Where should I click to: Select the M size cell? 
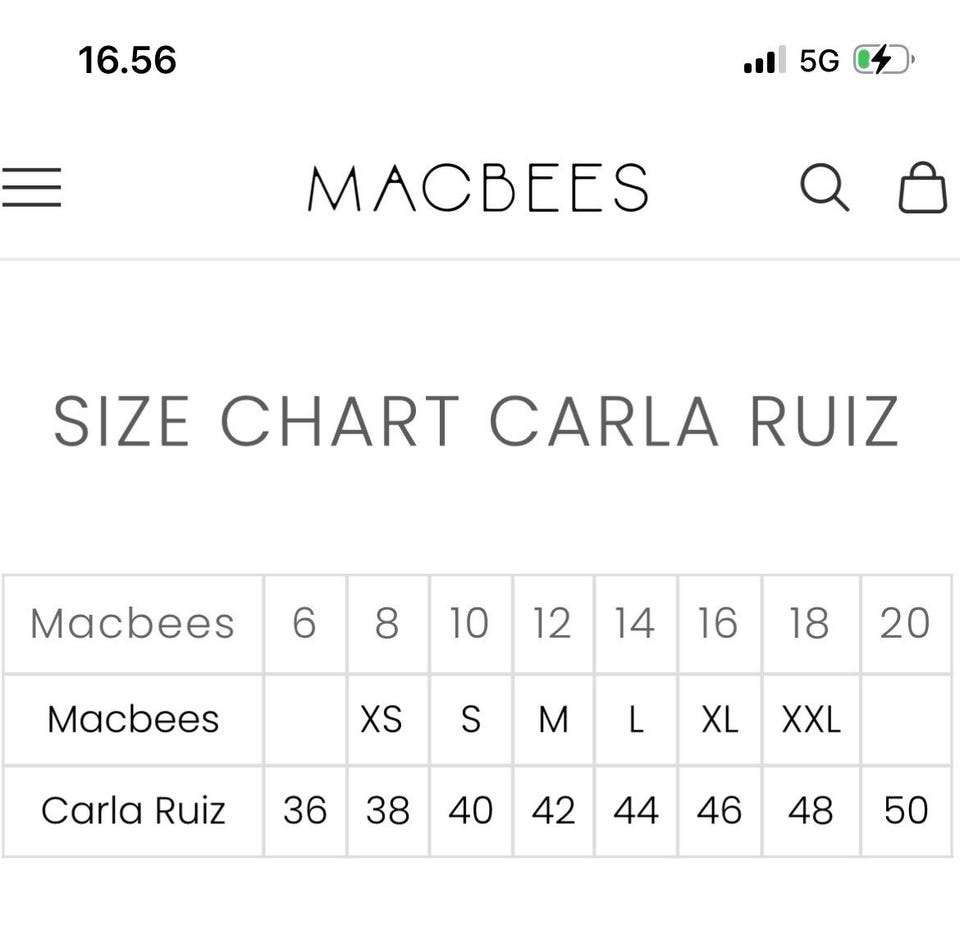click(553, 719)
